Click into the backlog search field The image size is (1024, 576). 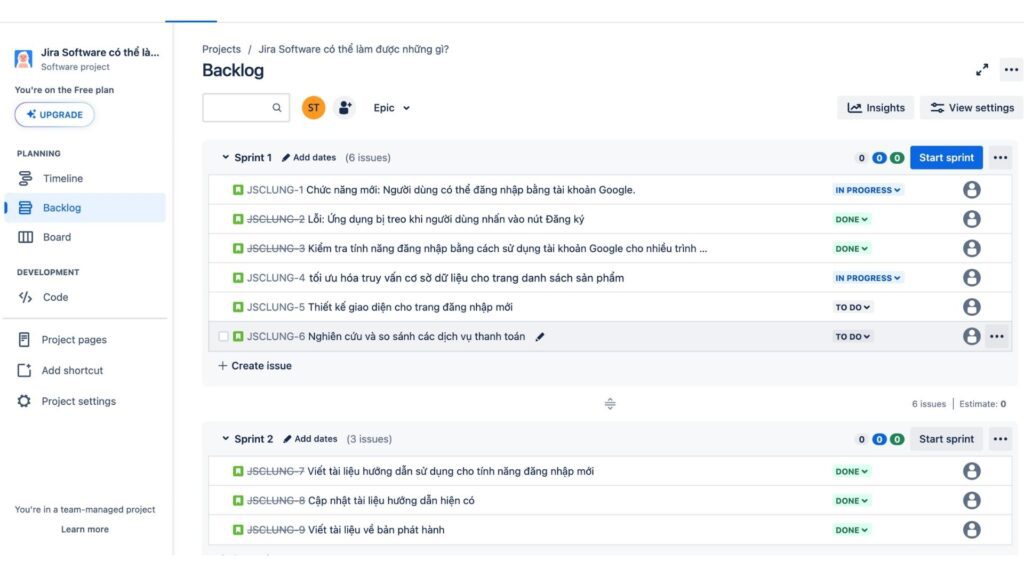click(246, 108)
